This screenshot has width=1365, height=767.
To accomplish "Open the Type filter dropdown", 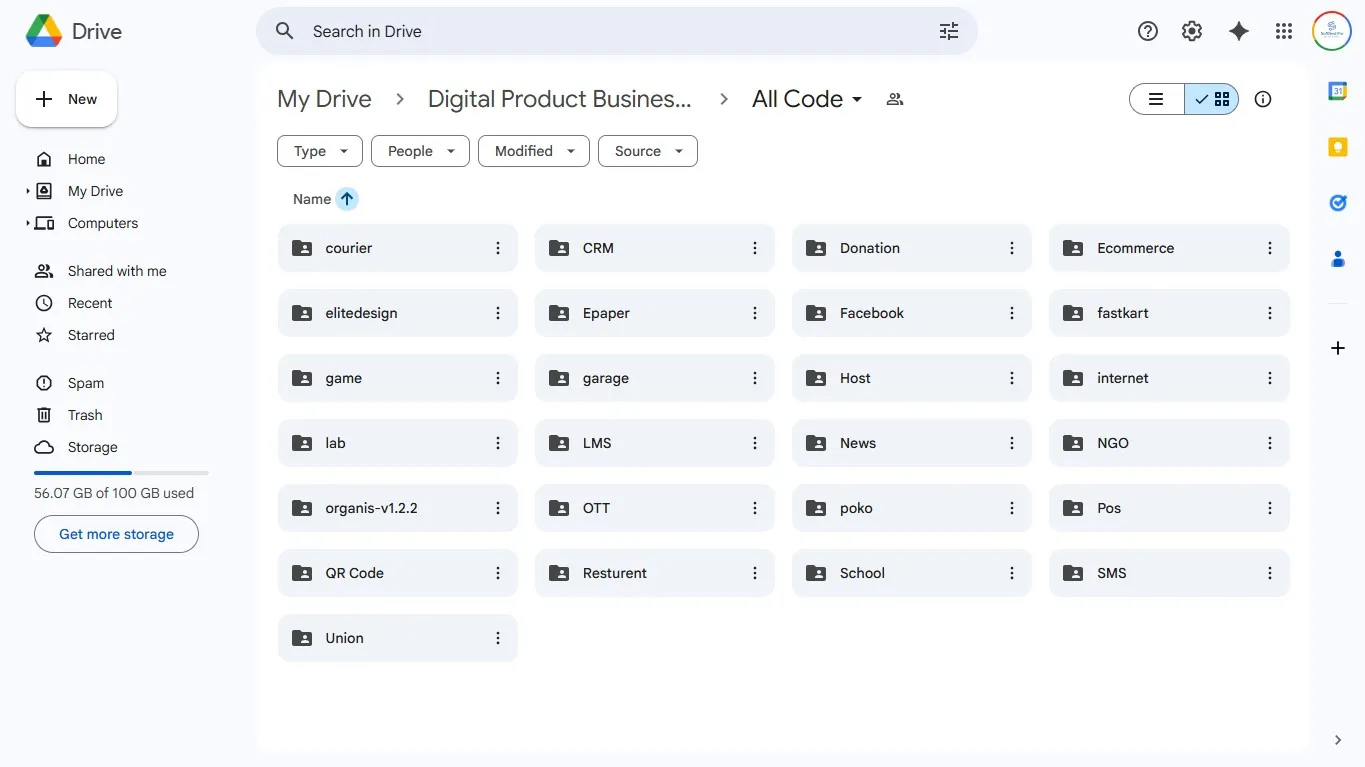I will tap(320, 151).
